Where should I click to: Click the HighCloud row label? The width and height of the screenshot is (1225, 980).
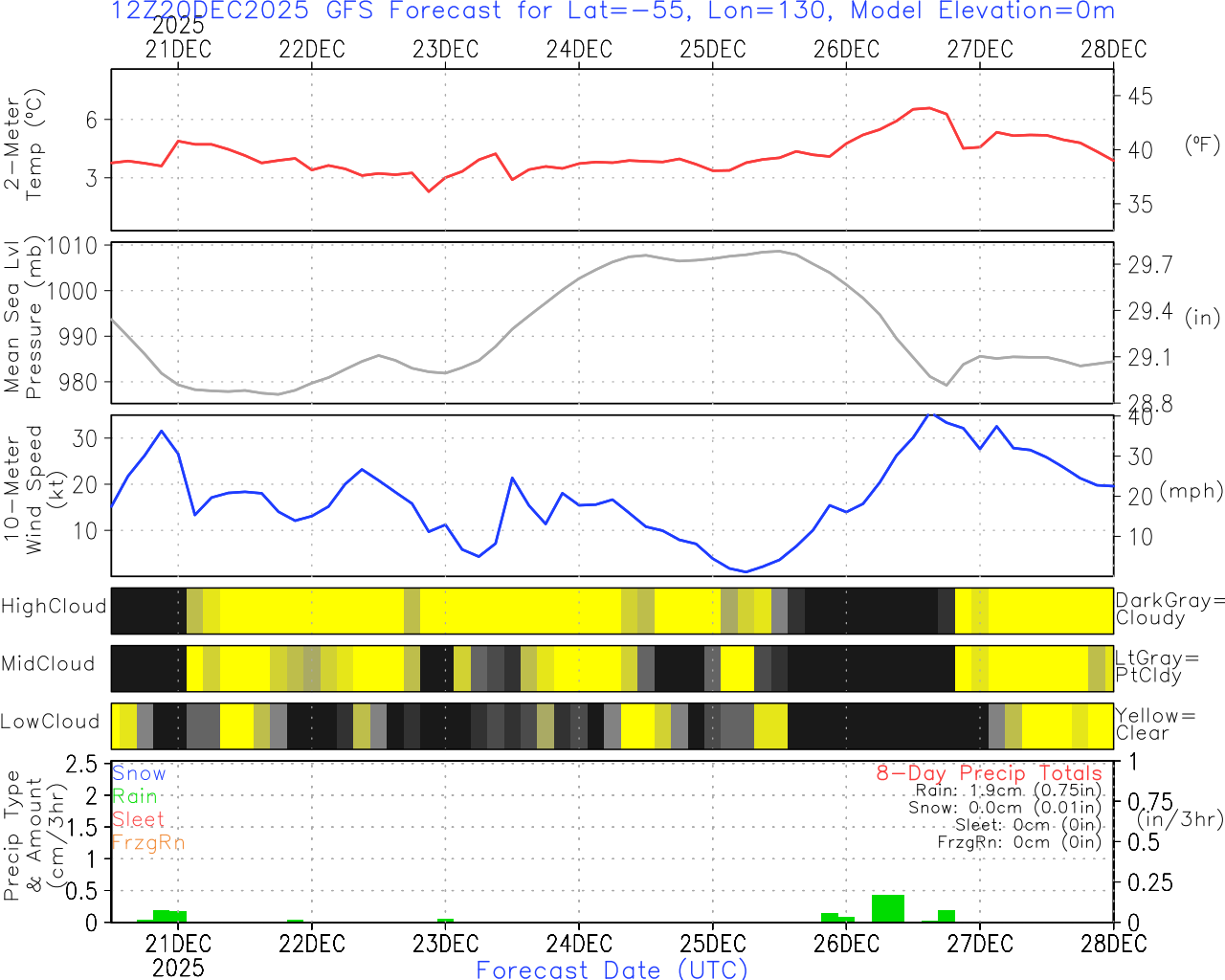pyautogui.click(x=54, y=607)
